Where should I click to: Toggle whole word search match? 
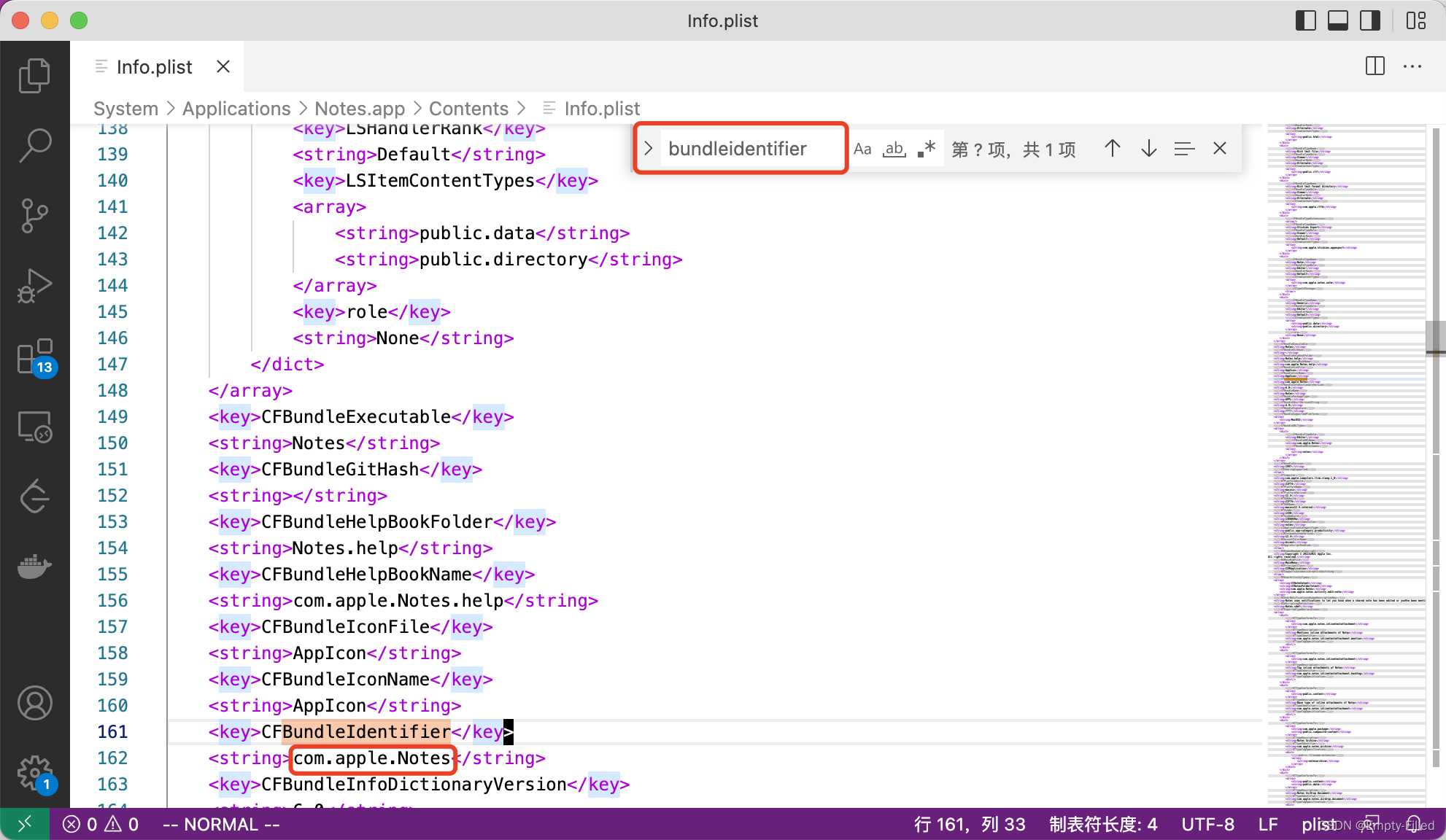[893, 148]
